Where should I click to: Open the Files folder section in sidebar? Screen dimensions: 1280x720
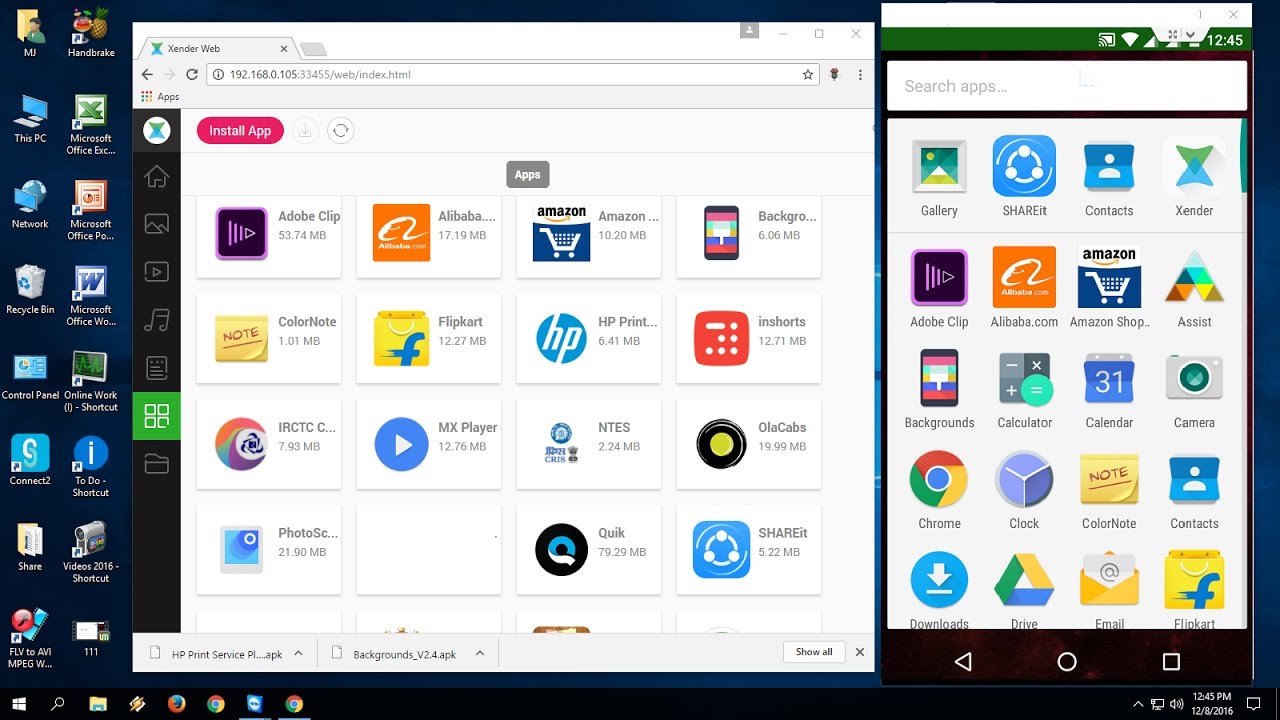click(x=156, y=463)
